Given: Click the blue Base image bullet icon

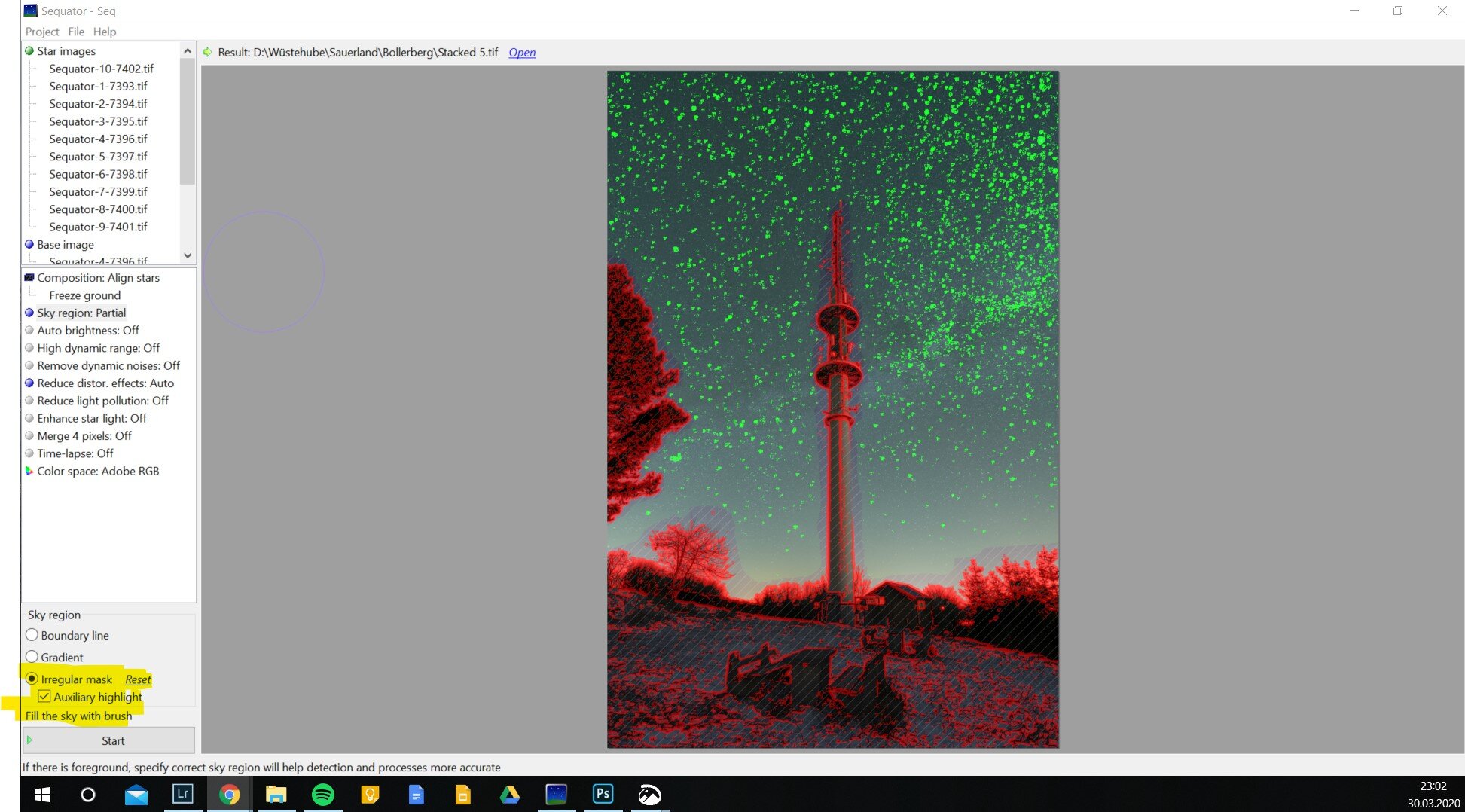Looking at the screenshot, I should click(x=29, y=244).
